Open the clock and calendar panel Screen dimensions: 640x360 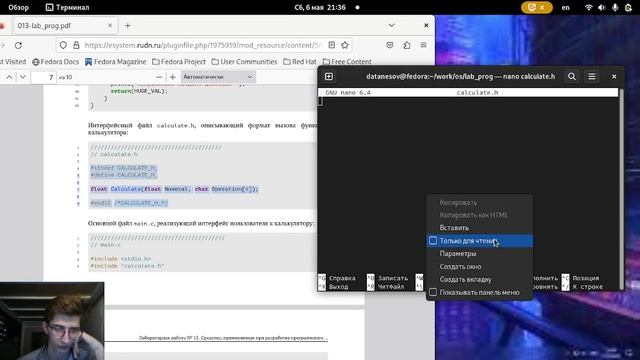[320, 7]
